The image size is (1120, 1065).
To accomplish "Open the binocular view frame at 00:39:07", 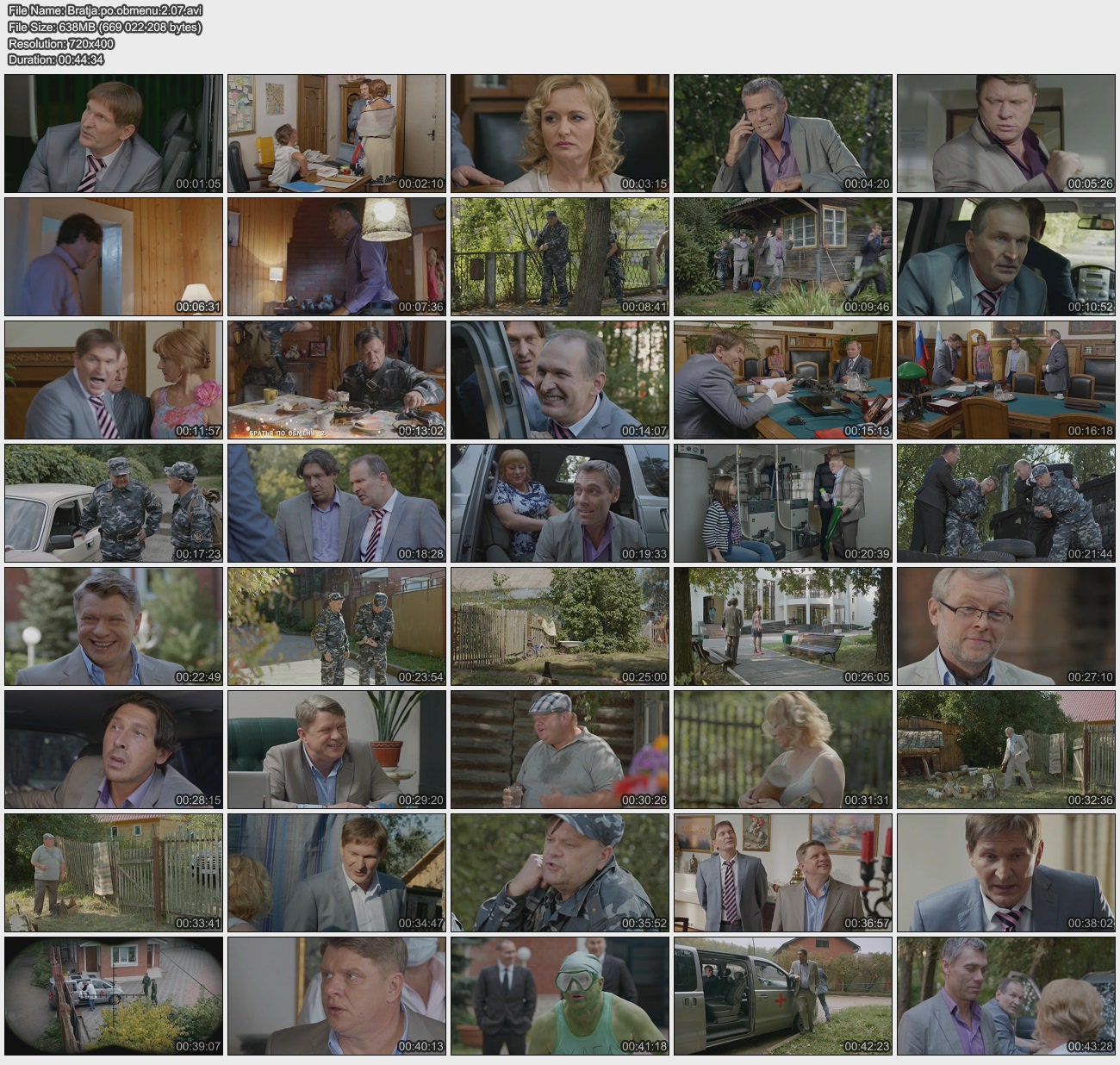I will (114, 996).
